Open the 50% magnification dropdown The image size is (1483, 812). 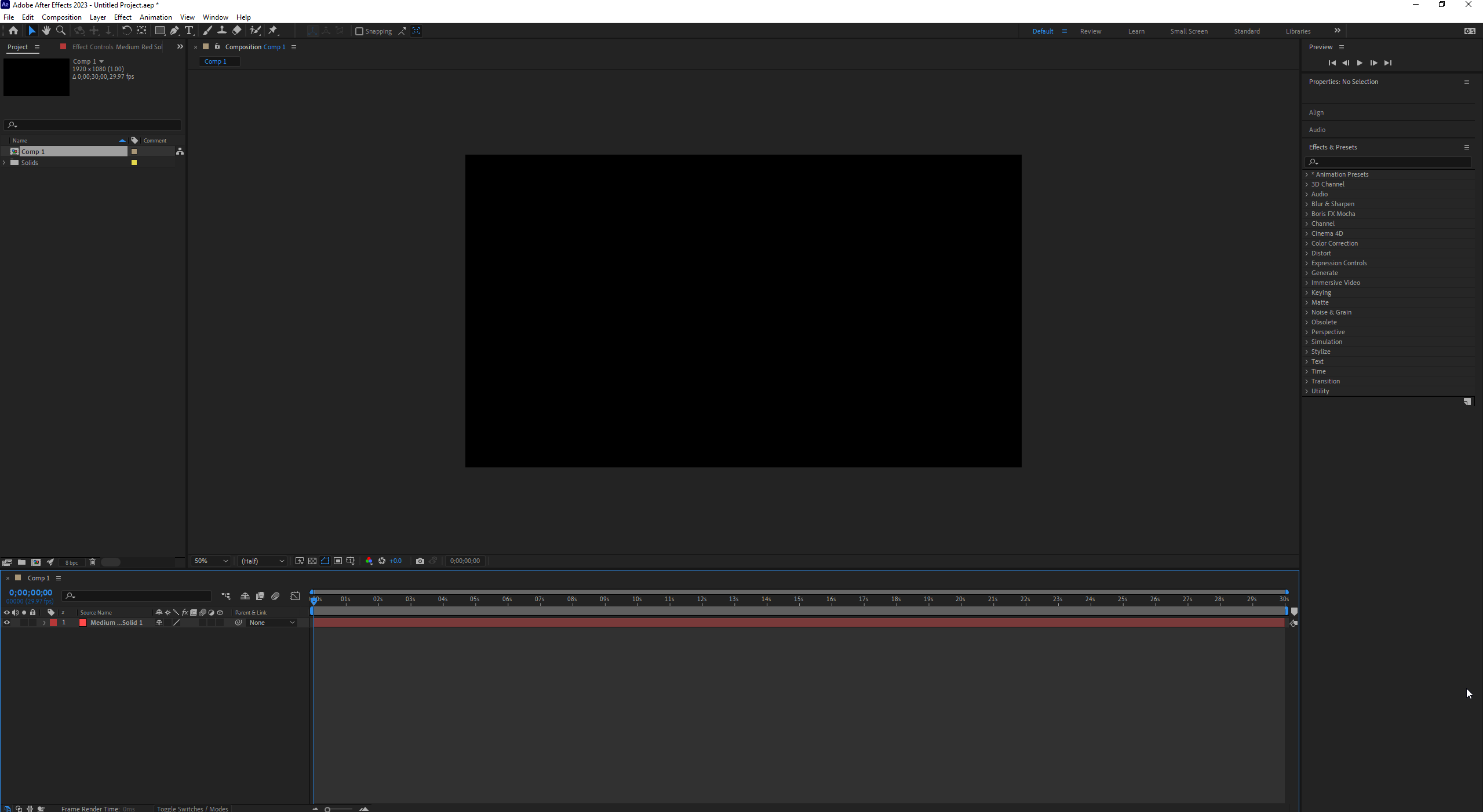210,561
